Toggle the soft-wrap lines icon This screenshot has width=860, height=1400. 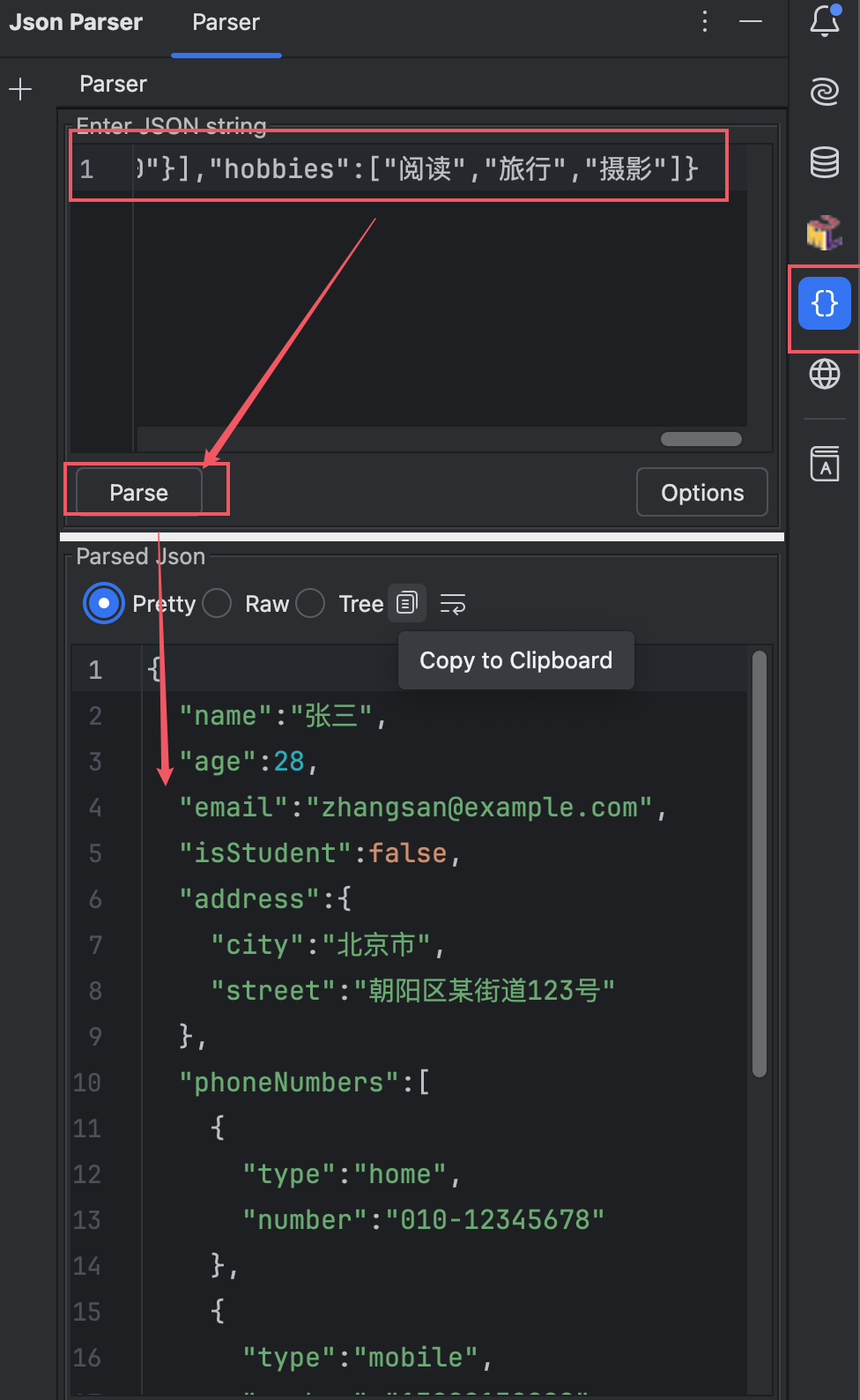click(453, 604)
